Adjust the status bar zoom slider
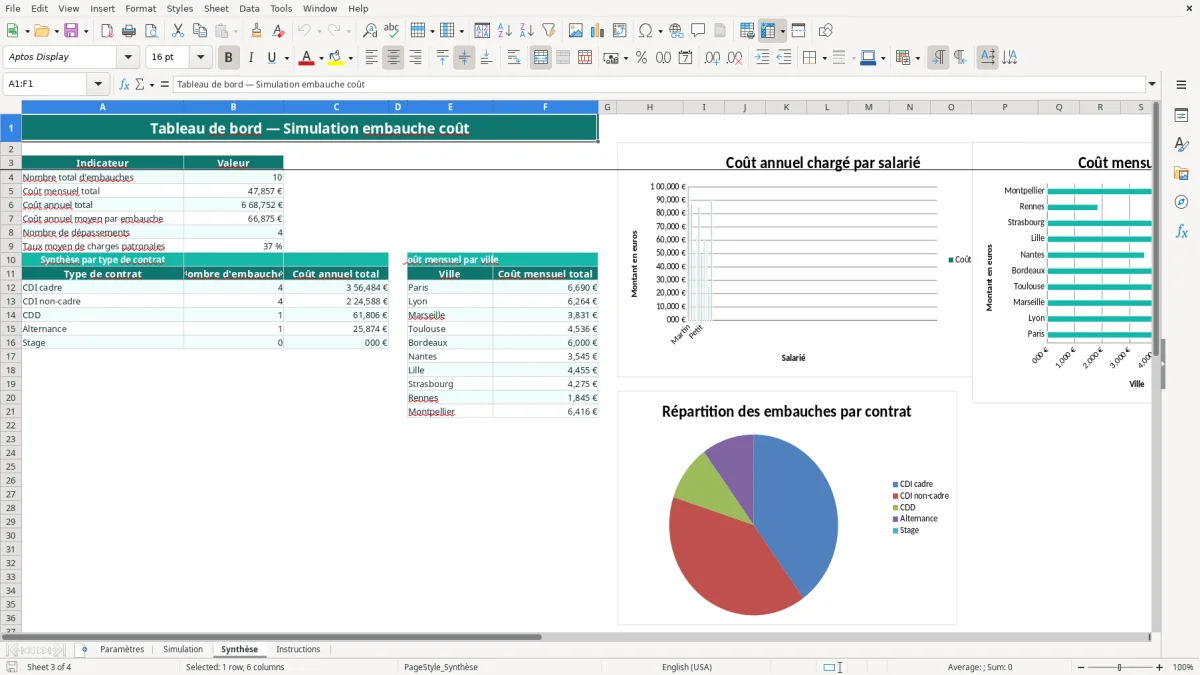The height and width of the screenshot is (675, 1200). click(x=1120, y=667)
